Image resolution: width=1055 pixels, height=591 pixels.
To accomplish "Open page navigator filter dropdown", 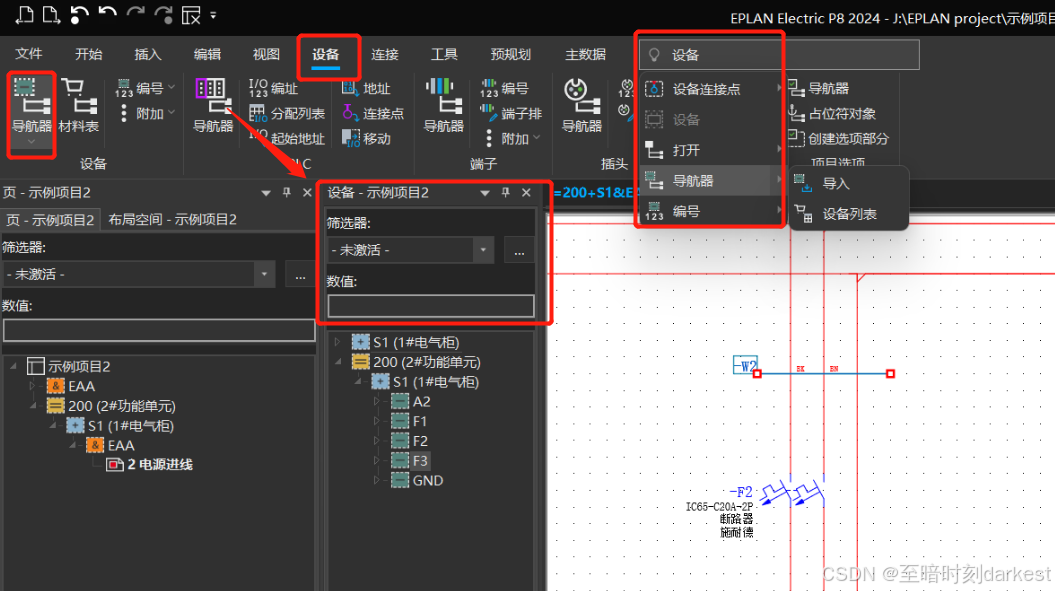I will (264, 274).
